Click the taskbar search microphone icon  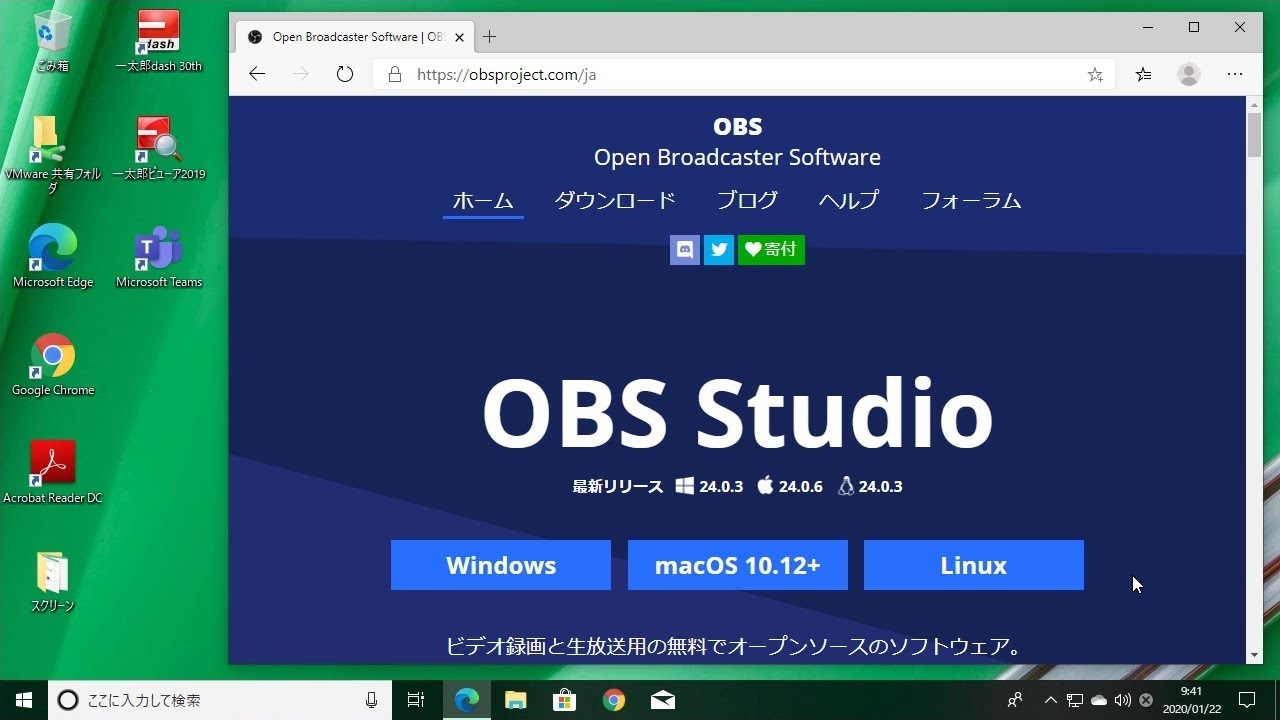coord(372,700)
